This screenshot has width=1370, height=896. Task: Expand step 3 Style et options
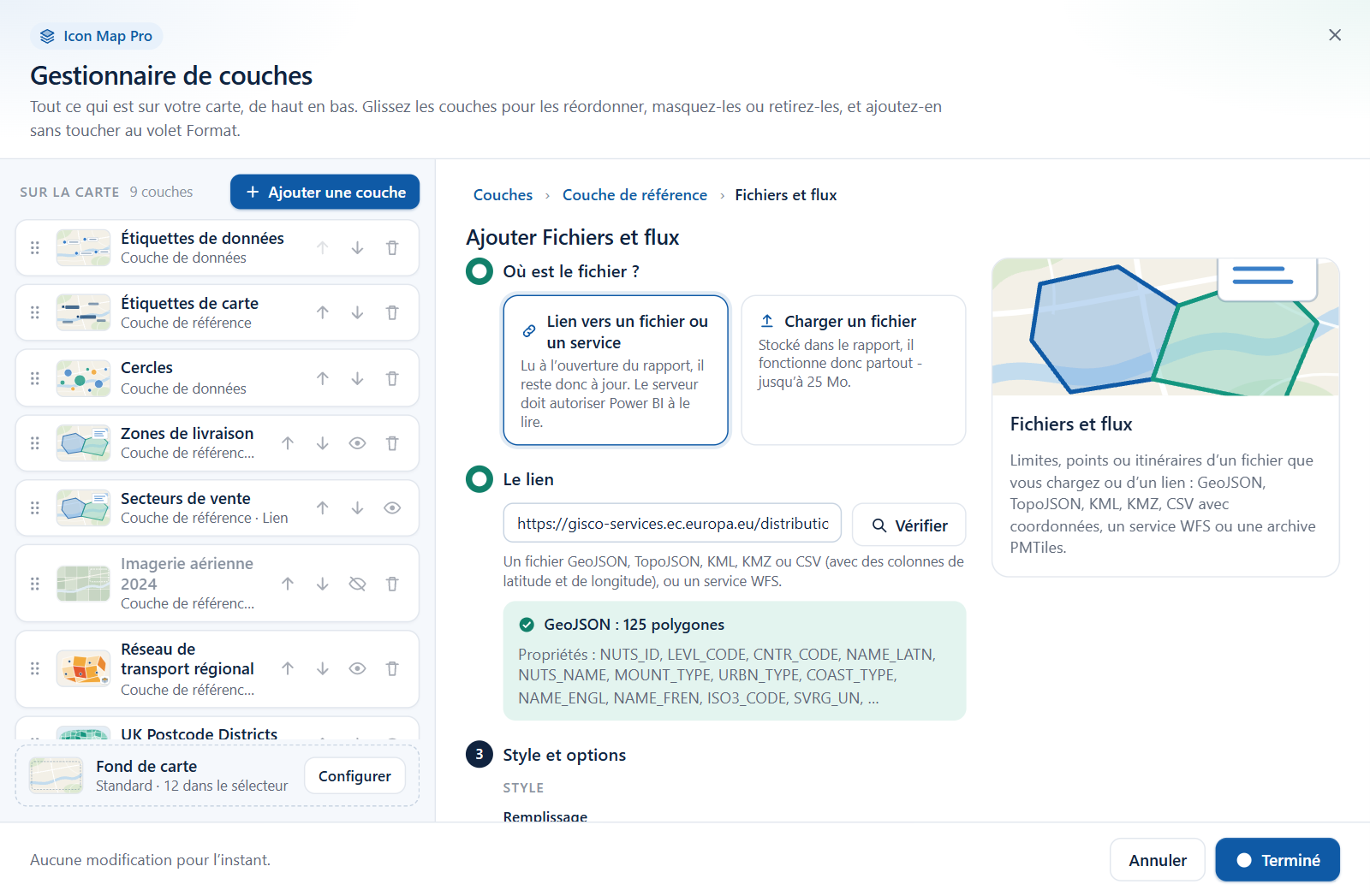(564, 755)
